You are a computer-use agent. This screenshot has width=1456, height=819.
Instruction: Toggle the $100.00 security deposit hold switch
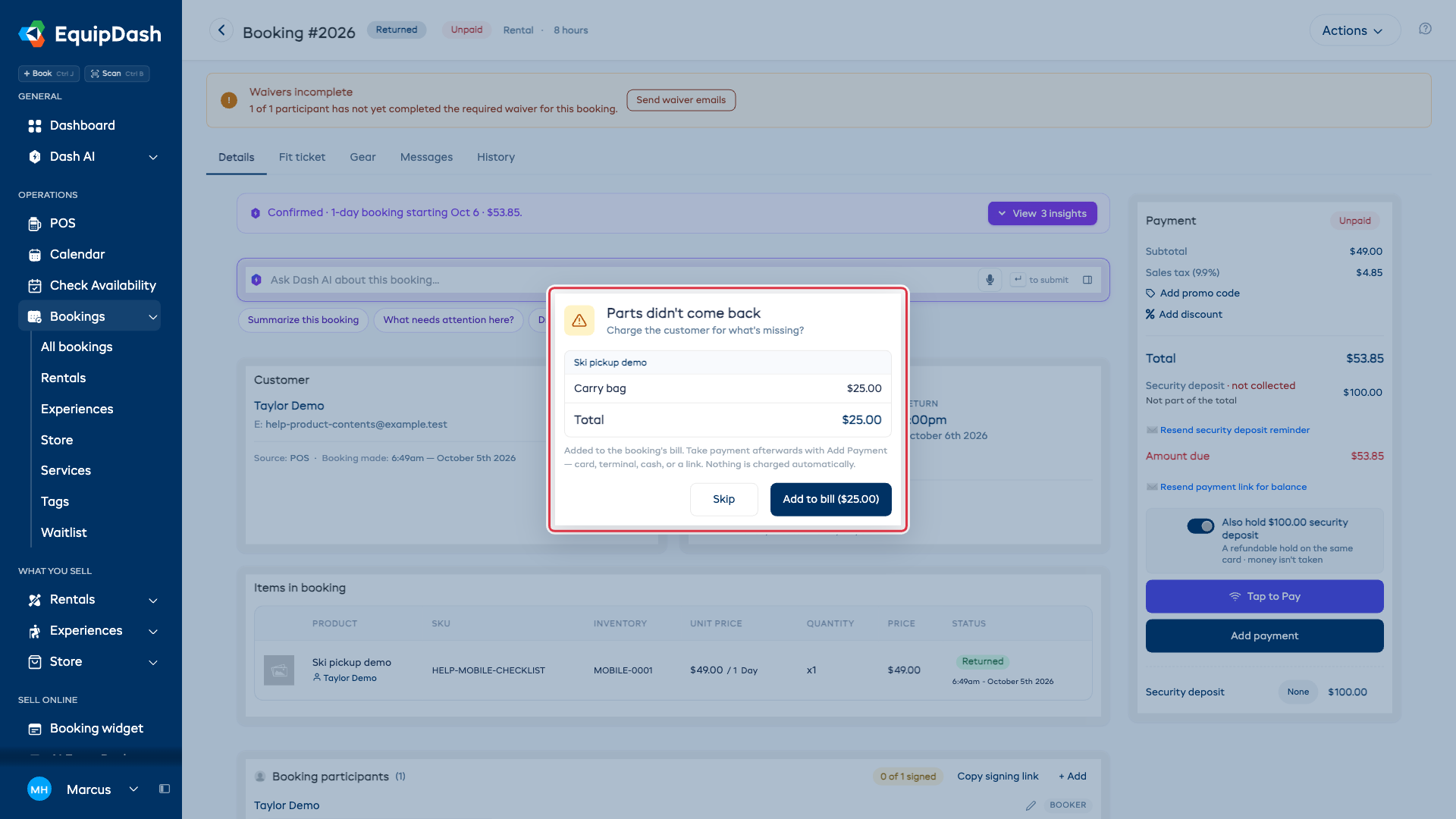1200,526
